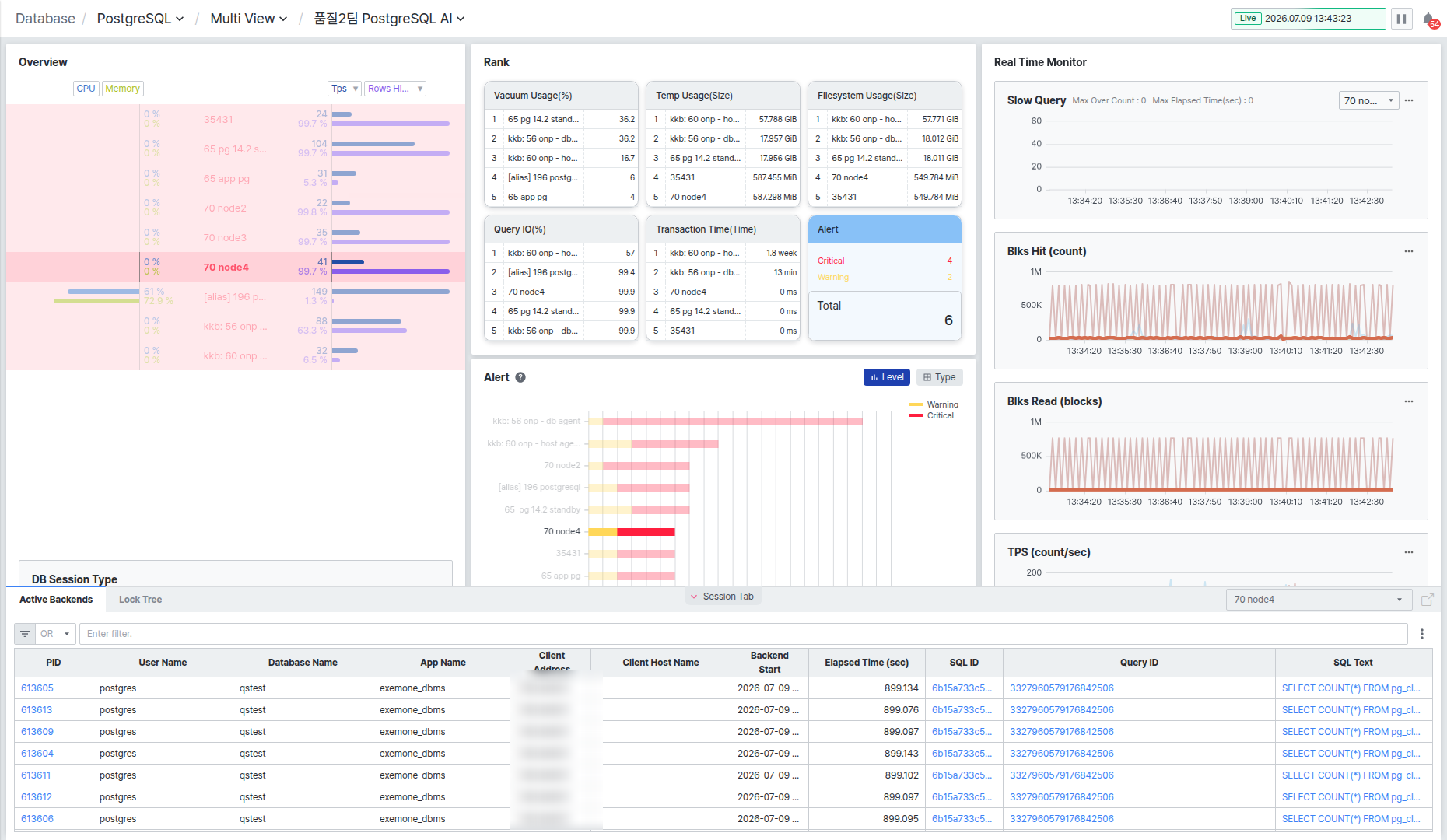
Task: Collapse the Session Tab panel
Action: coord(722,597)
